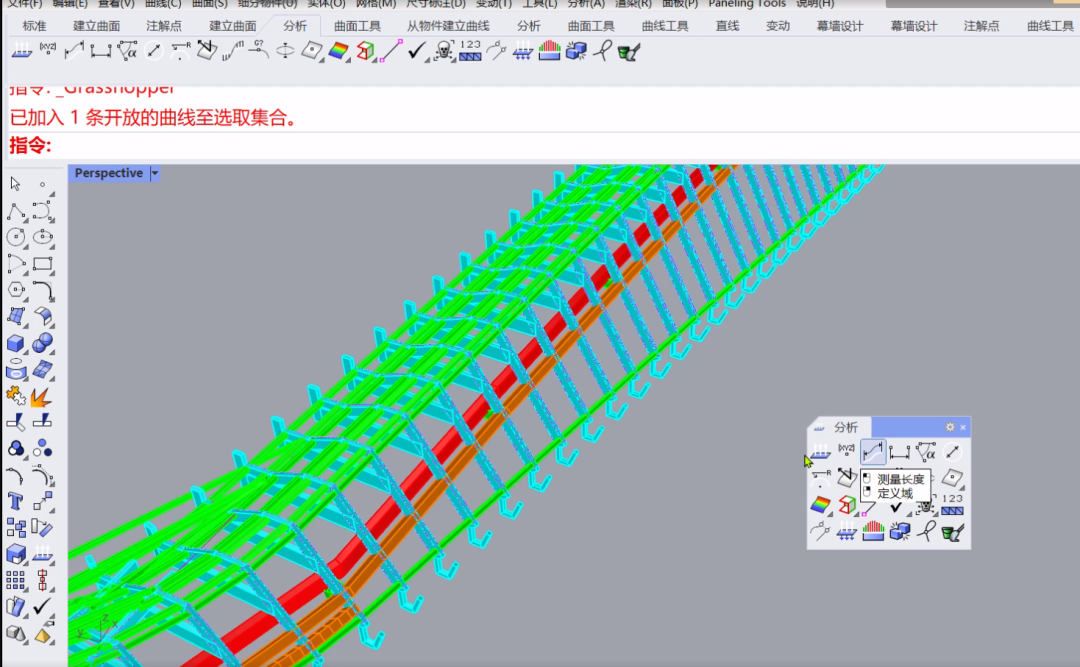Click the blue boxes clash icon in top toolbar
Image resolution: width=1080 pixels, height=667 pixels.
click(x=576, y=51)
